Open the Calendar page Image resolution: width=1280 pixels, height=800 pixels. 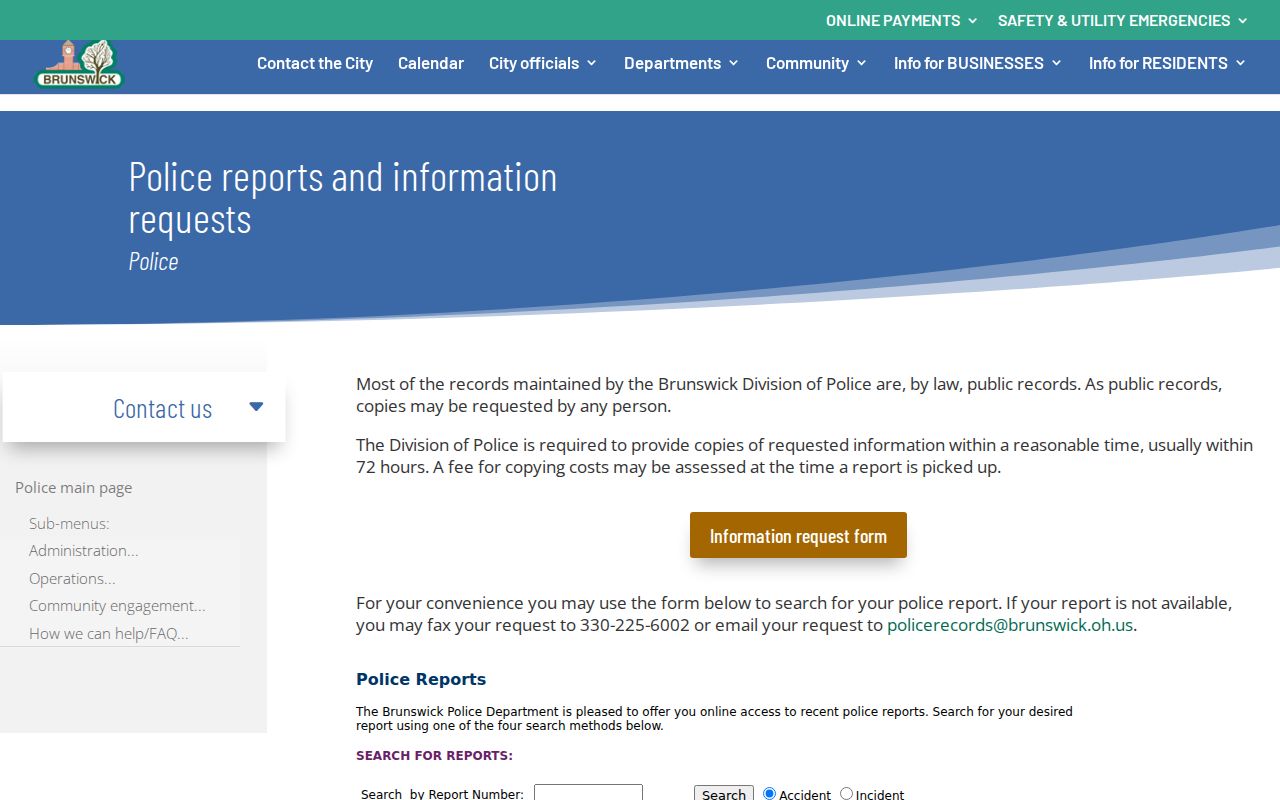(x=431, y=63)
